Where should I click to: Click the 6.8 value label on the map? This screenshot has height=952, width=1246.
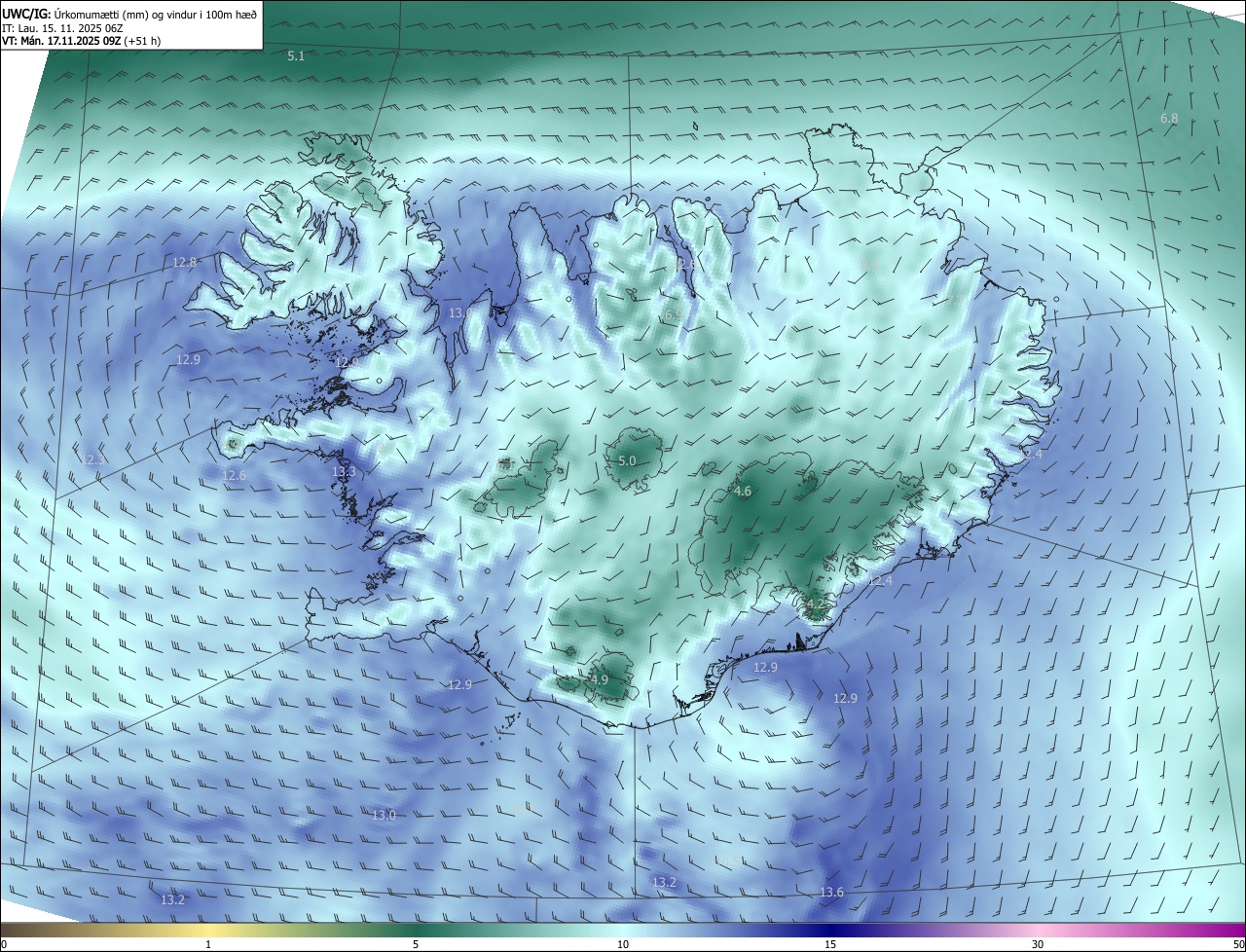tap(1169, 119)
